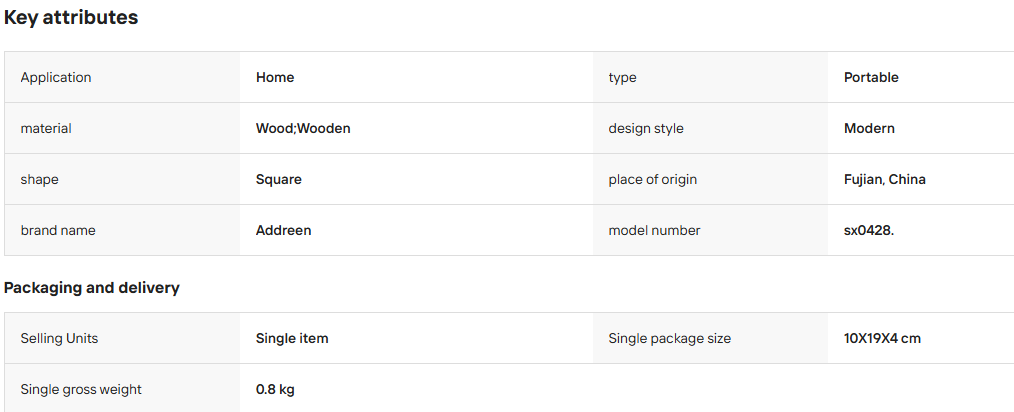Click the material label cell
1014x412 pixels.
(122, 128)
